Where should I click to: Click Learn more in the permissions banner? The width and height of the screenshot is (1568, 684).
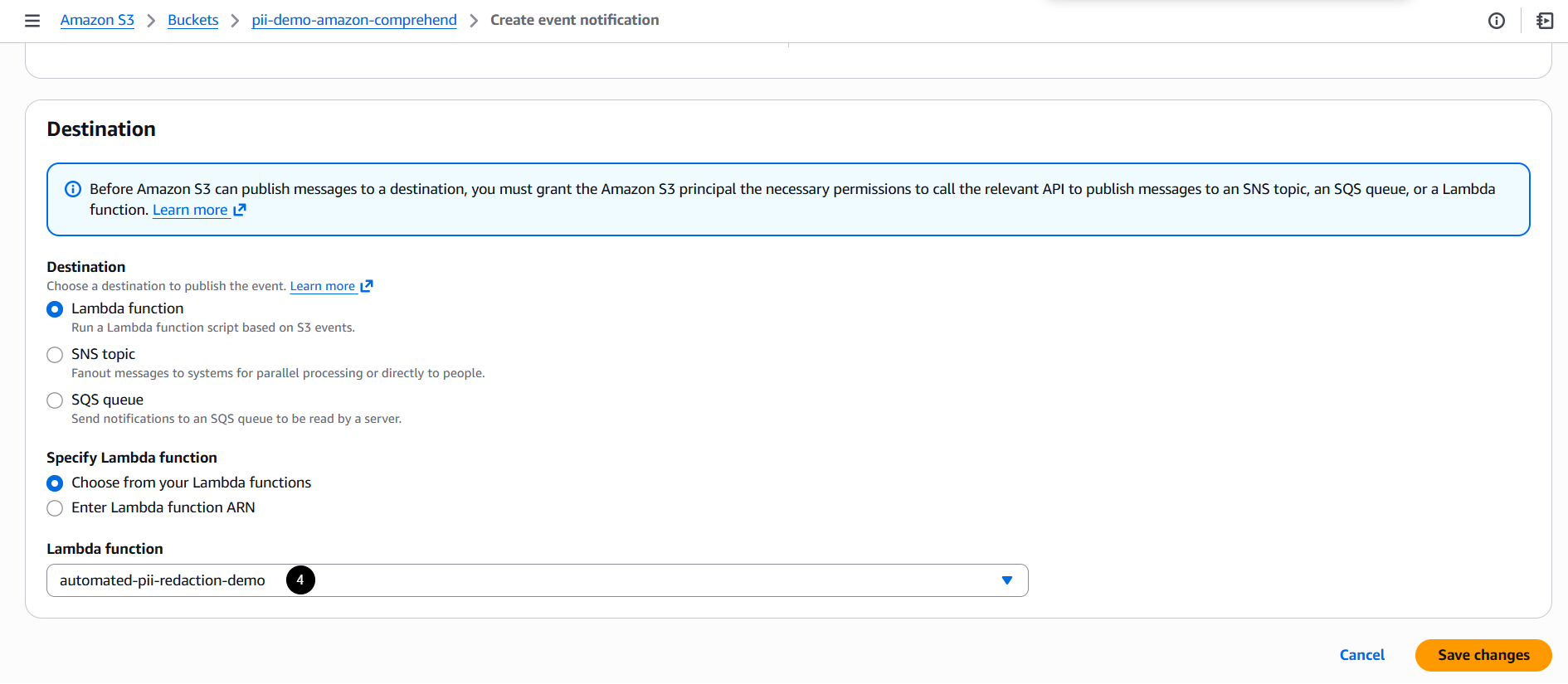pos(190,209)
